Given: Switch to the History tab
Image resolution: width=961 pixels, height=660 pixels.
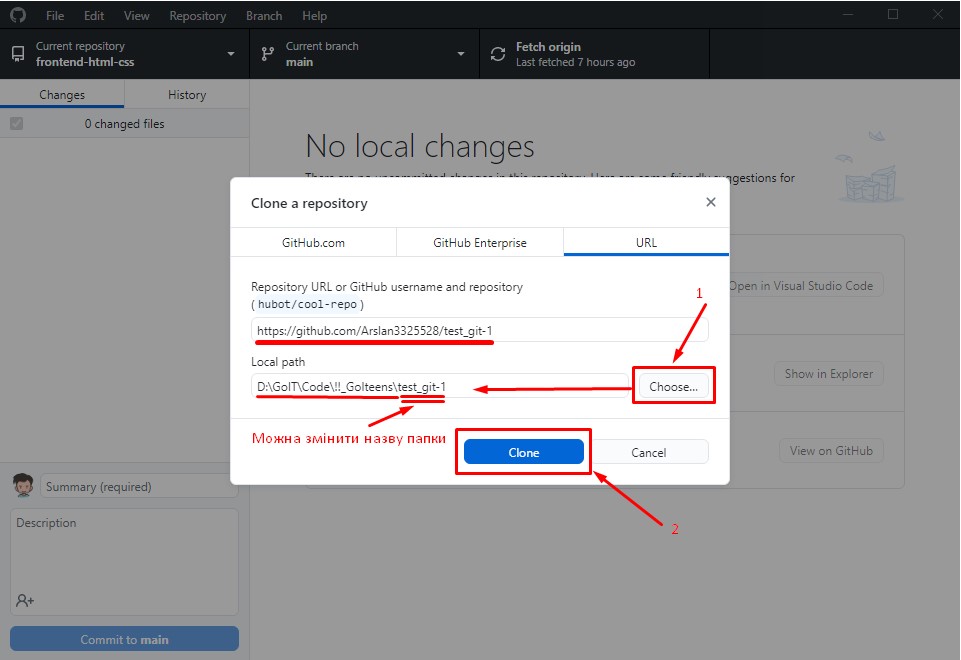Looking at the screenshot, I should point(187,94).
